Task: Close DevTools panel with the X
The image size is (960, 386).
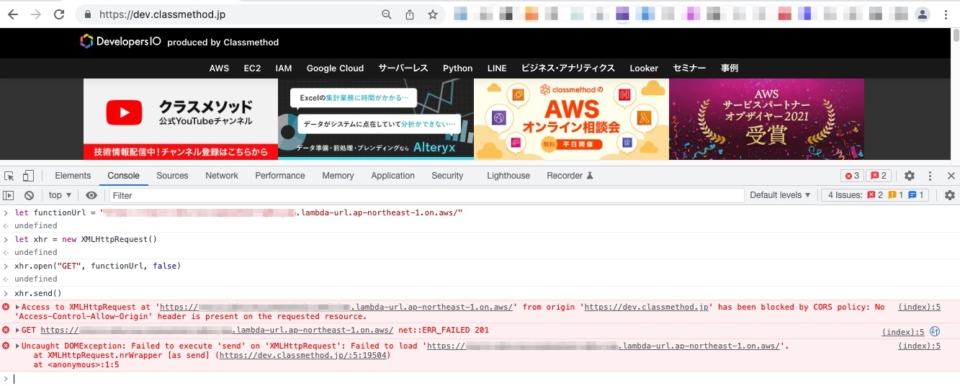Action: [951, 176]
